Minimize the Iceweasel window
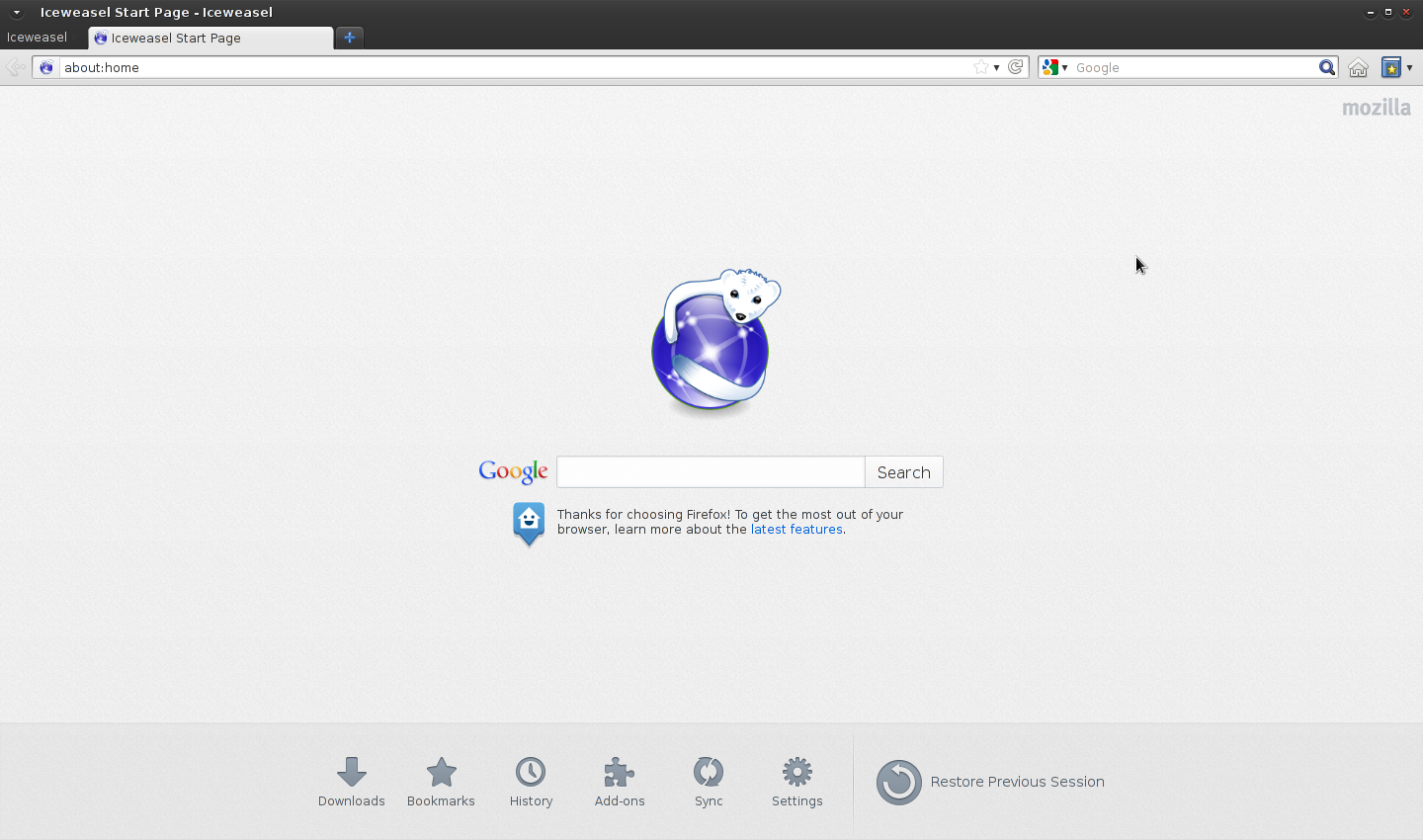This screenshot has width=1423, height=840. point(1371,12)
